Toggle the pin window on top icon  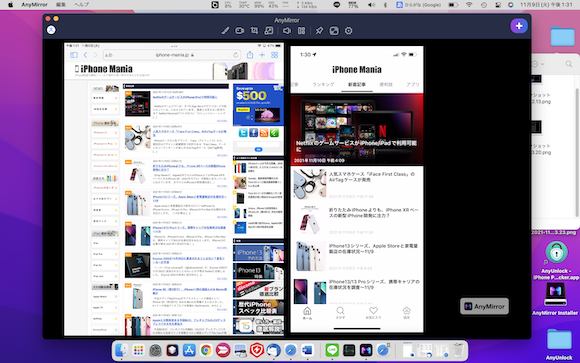coord(319,31)
